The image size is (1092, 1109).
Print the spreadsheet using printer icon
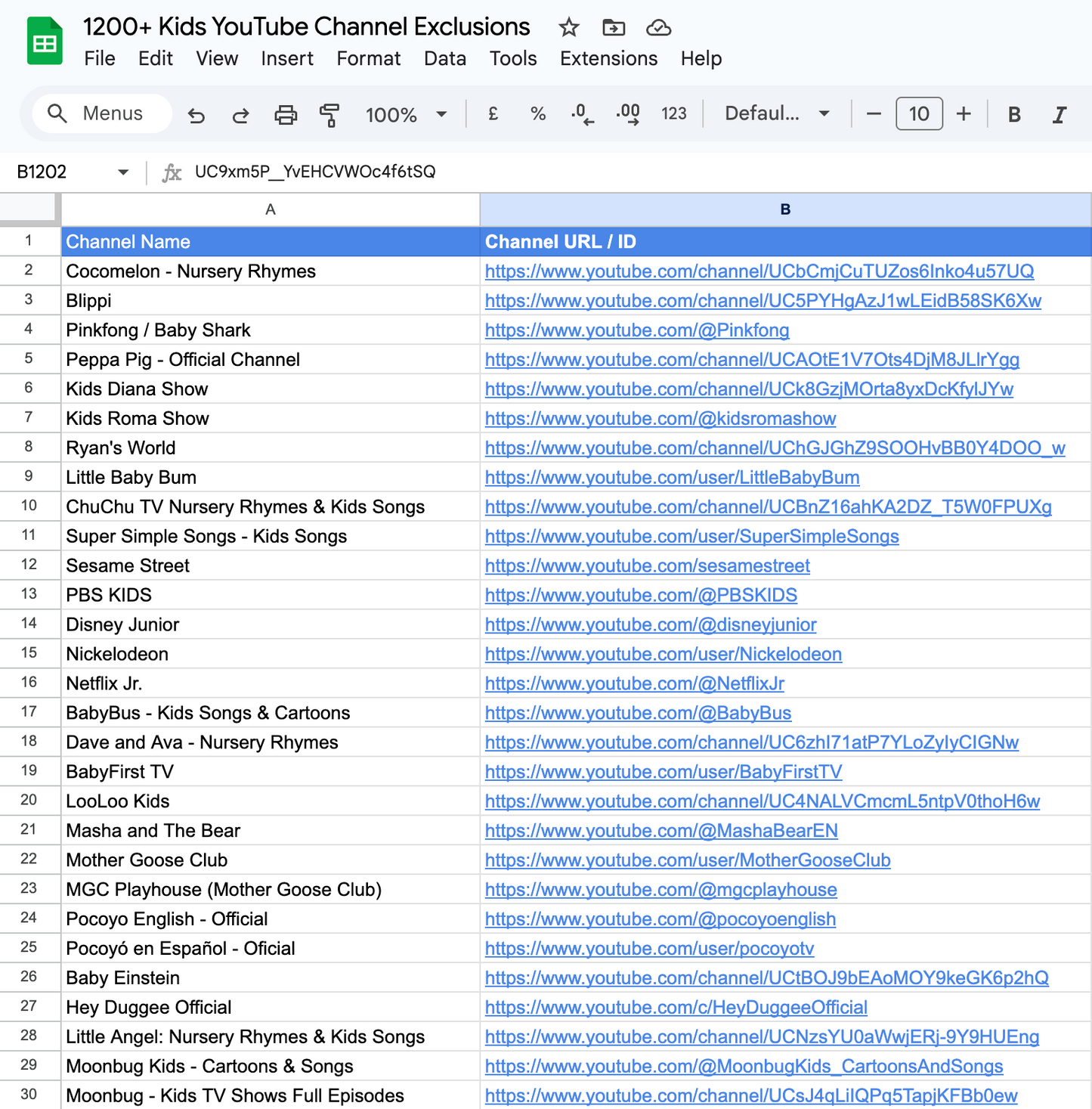point(285,115)
